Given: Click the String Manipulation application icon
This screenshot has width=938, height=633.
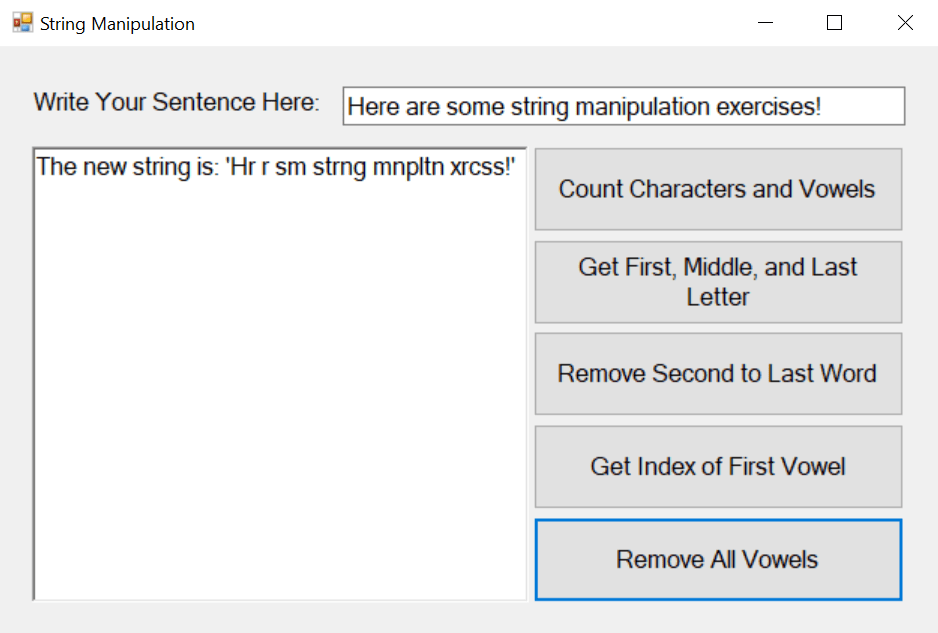Looking at the screenshot, I should pos(20,22).
